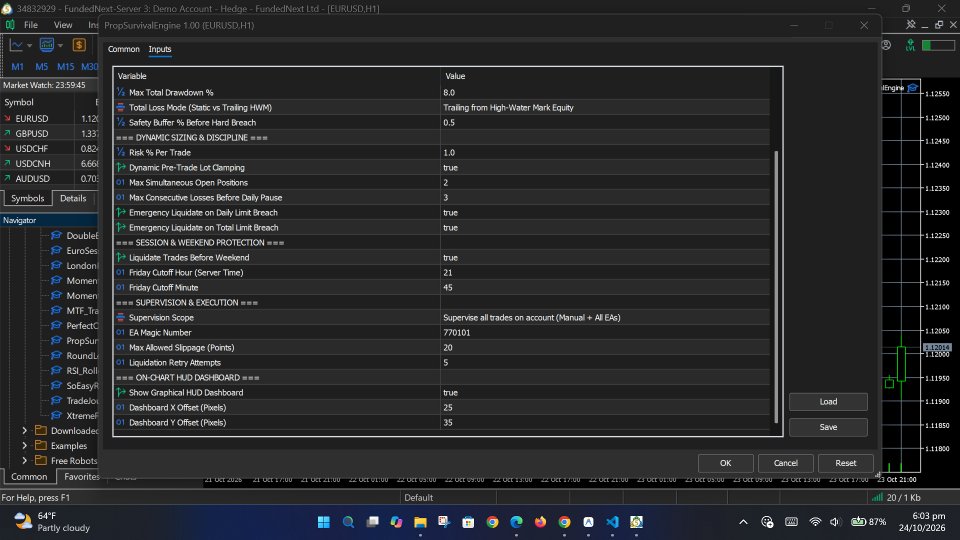
Task: Click the green LVL level icon
Action: point(910,45)
